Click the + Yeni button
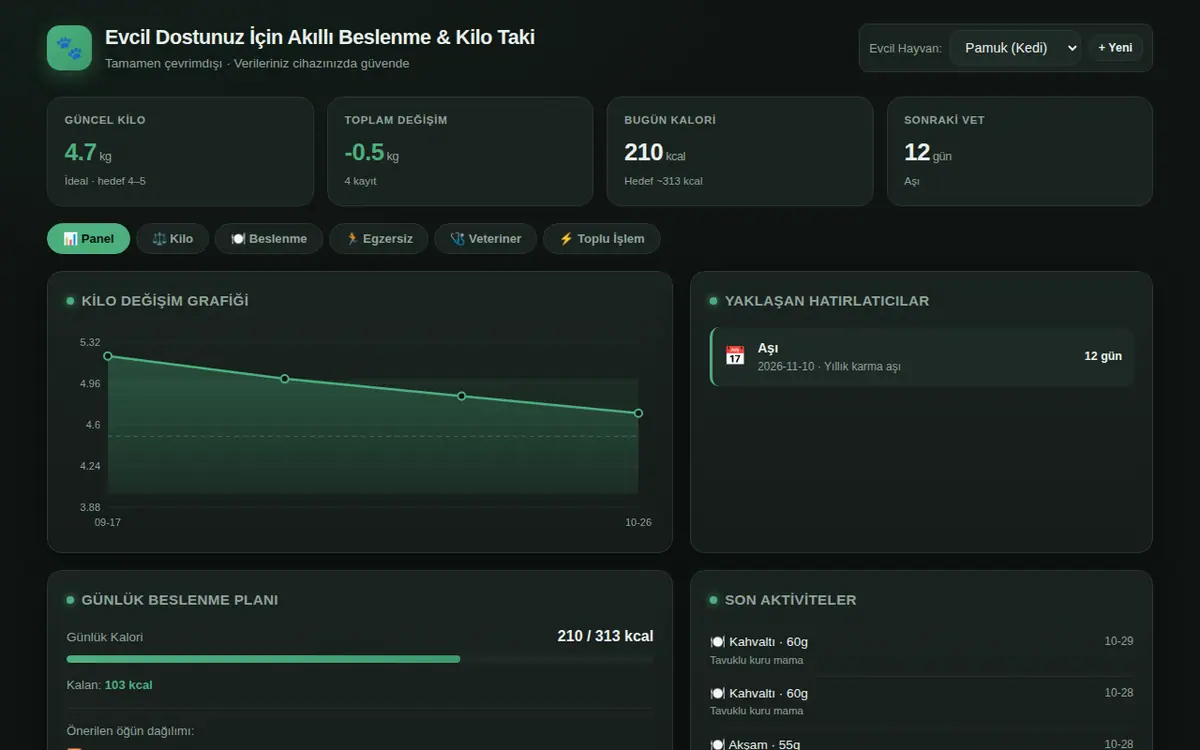Image resolution: width=1200 pixels, height=750 pixels. [x=1115, y=48]
